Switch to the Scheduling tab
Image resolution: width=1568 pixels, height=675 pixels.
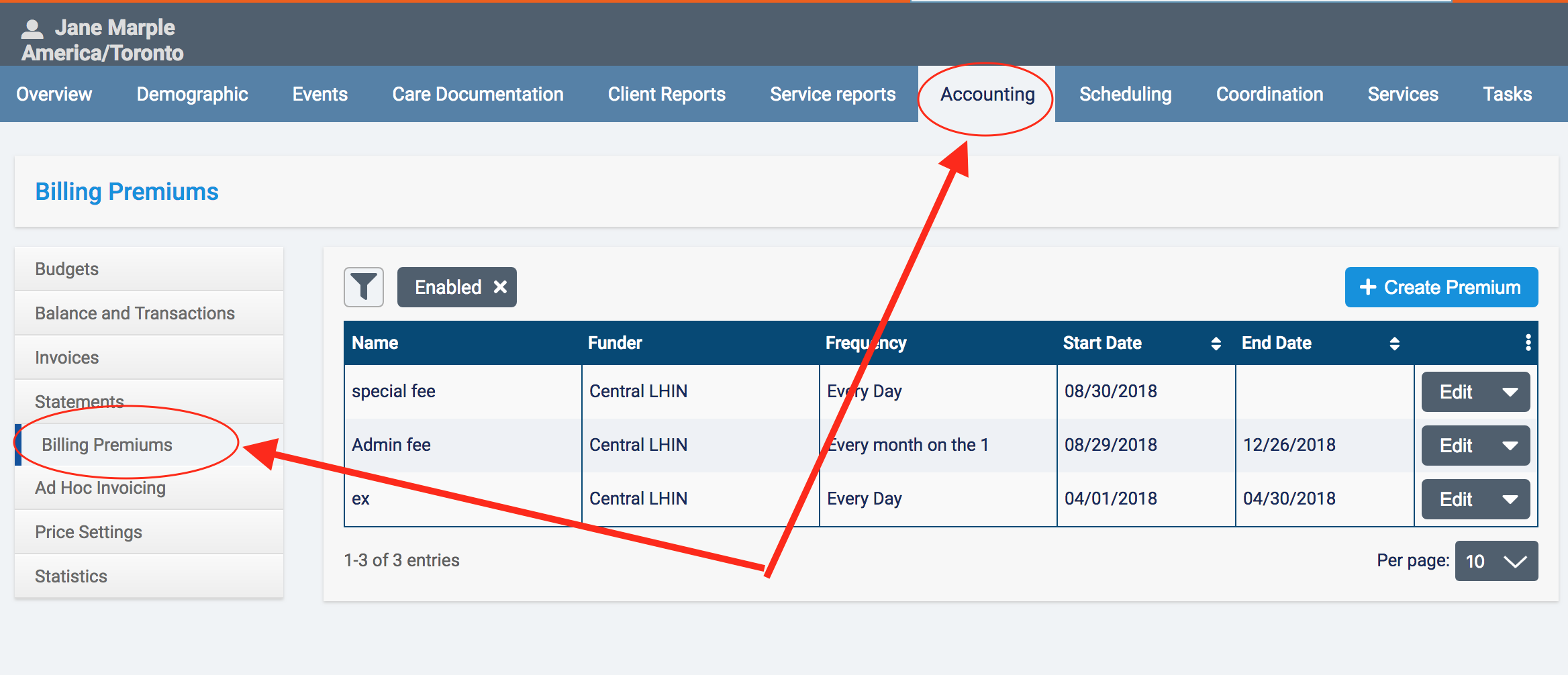point(1125,94)
